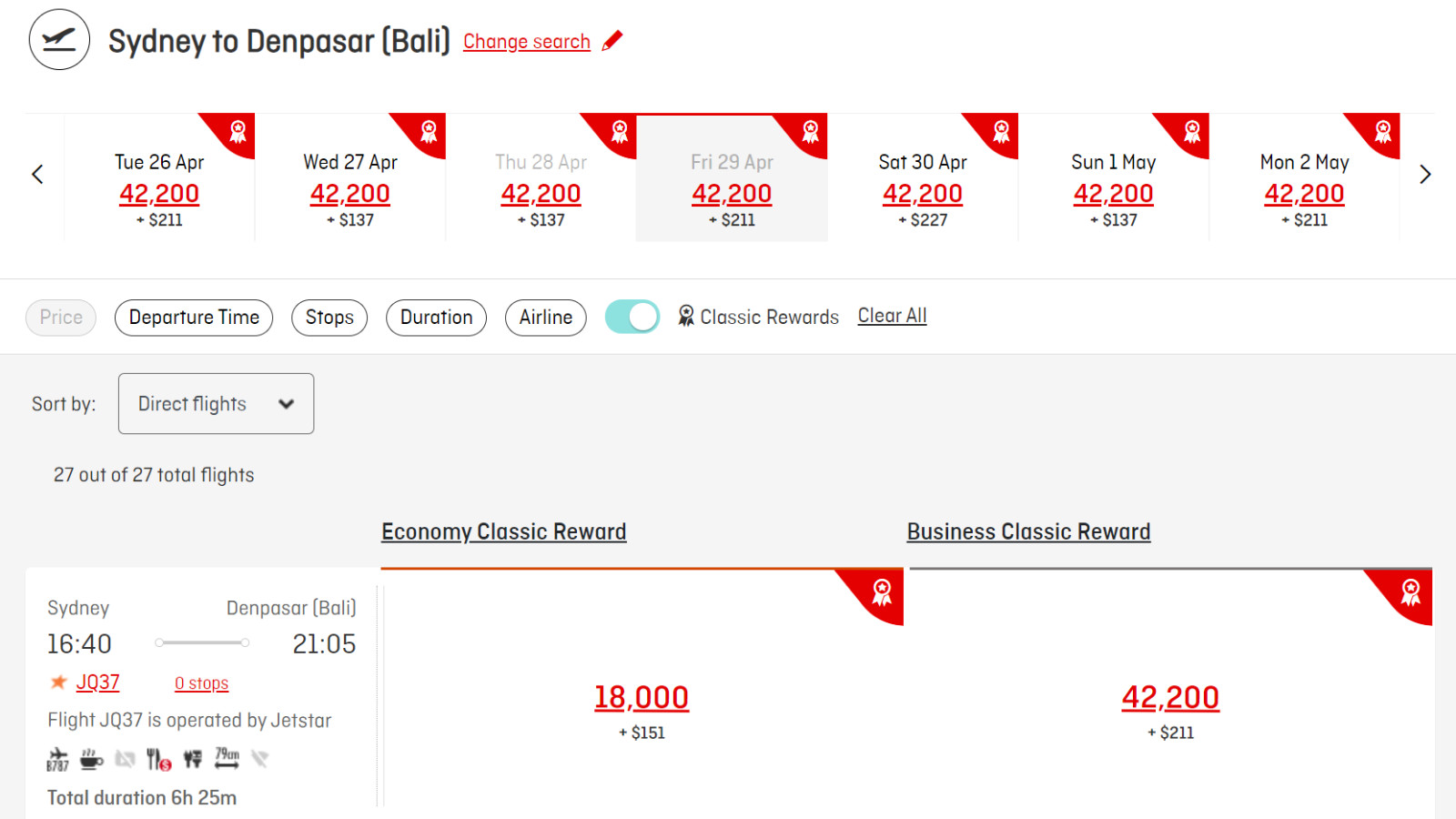Click the hot beverage cup icon
Viewport: 1456px width, 819px height.
(x=92, y=759)
